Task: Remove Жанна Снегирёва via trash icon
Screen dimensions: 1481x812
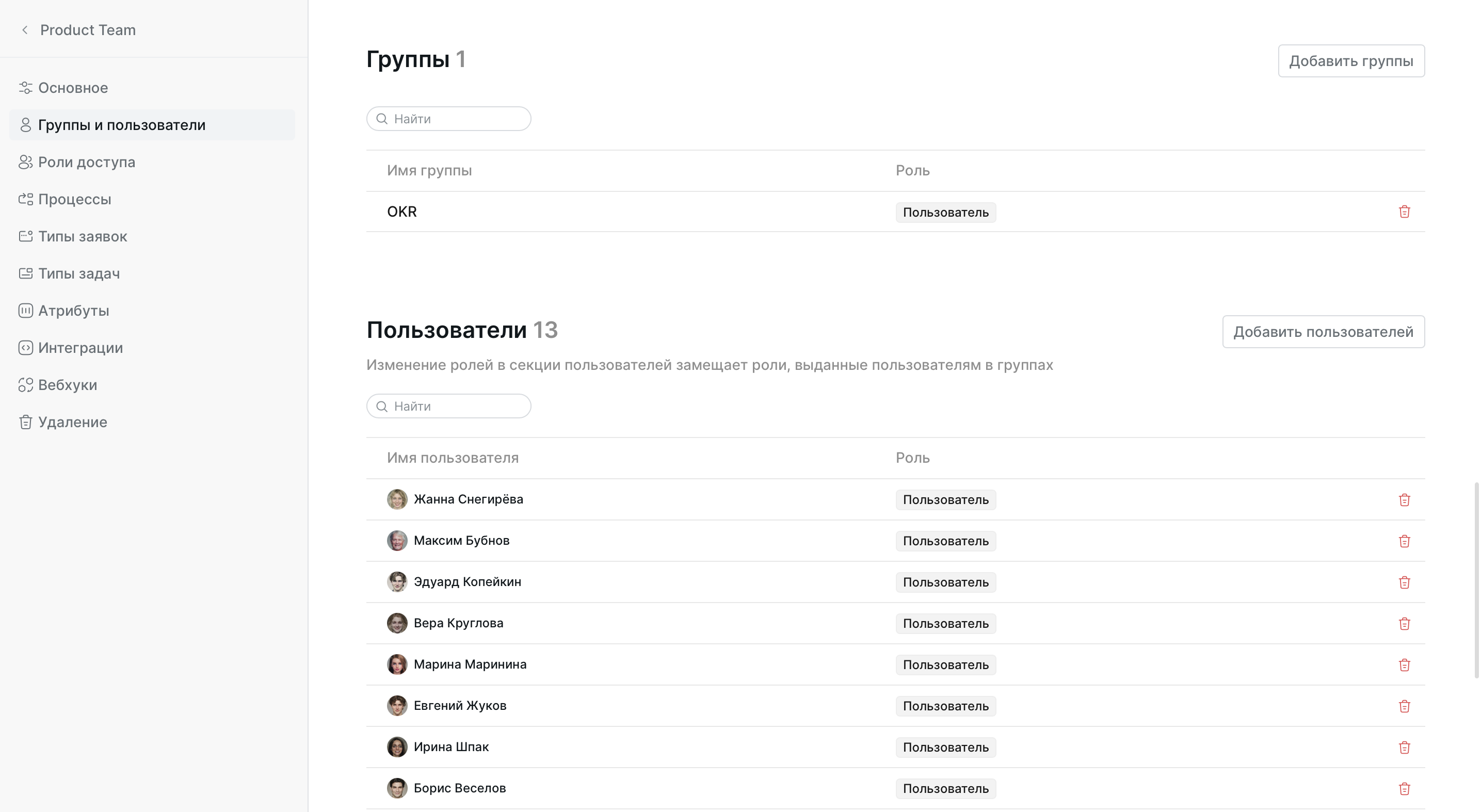Action: [1404, 500]
